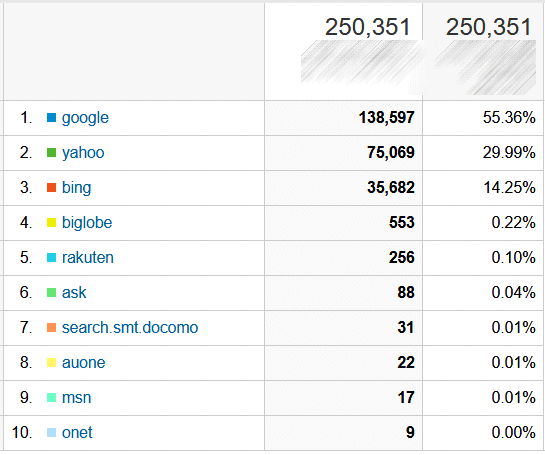The width and height of the screenshot is (545, 455).
Task: Click the cyan swatch beside rakuten
Action: click(x=51, y=258)
